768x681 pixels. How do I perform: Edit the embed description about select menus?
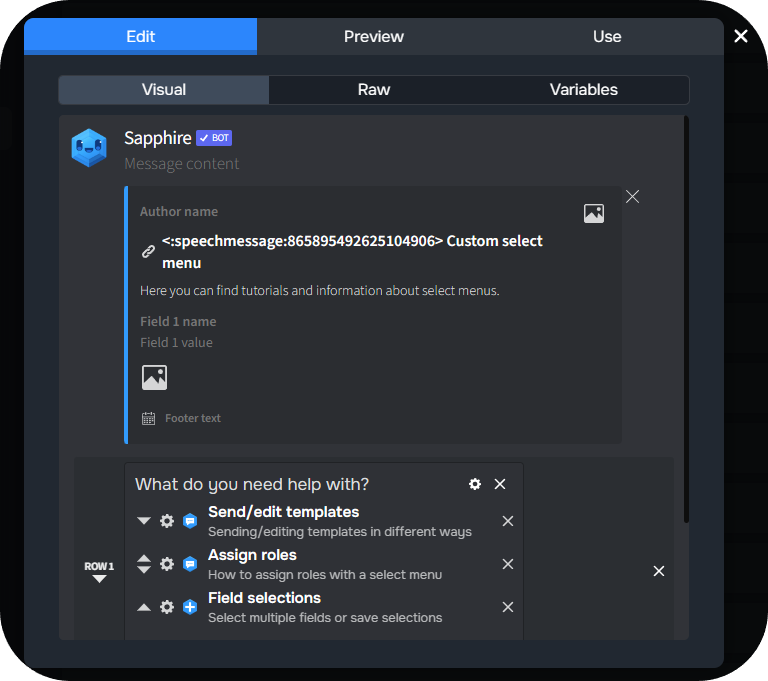[320, 291]
